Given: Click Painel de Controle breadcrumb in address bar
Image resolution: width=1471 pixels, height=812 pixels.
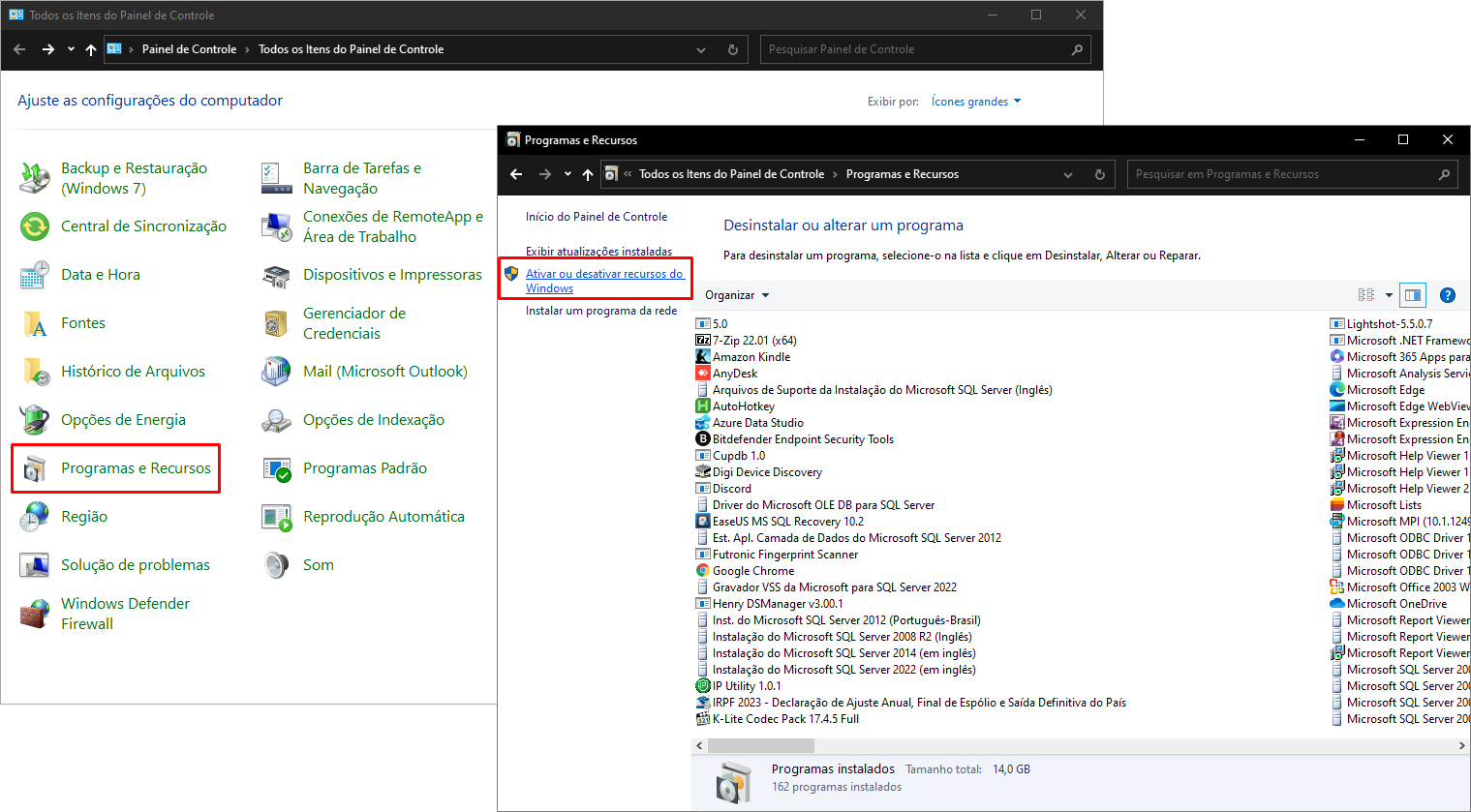Looking at the screenshot, I should tap(189, 49).
